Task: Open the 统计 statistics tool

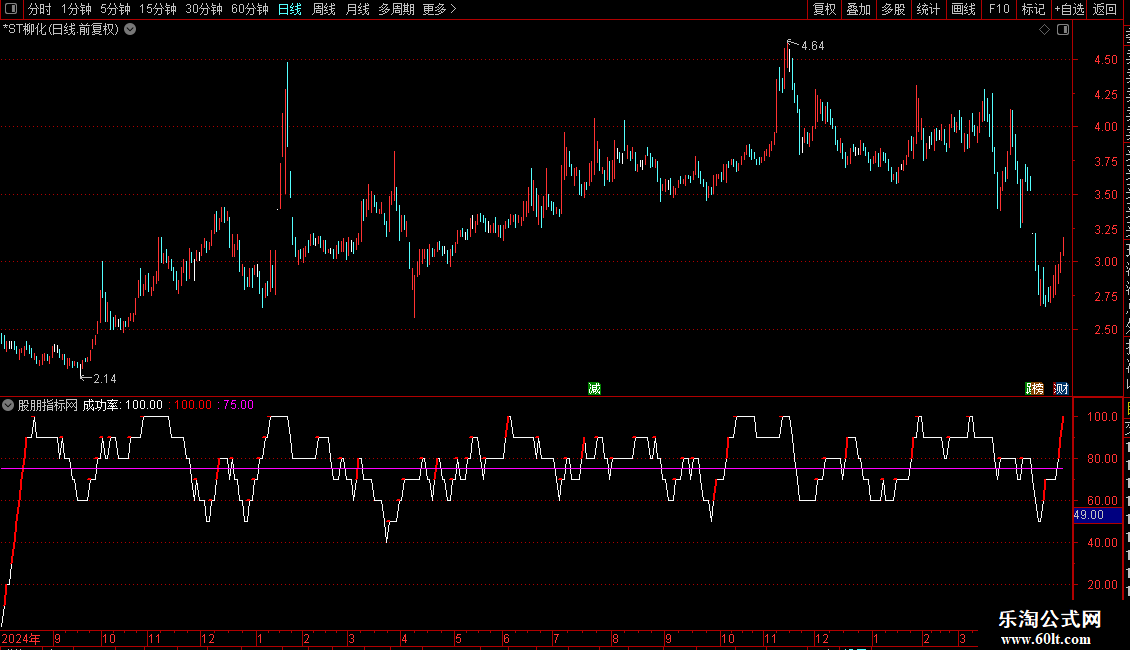Action: [x=928, y=9]
